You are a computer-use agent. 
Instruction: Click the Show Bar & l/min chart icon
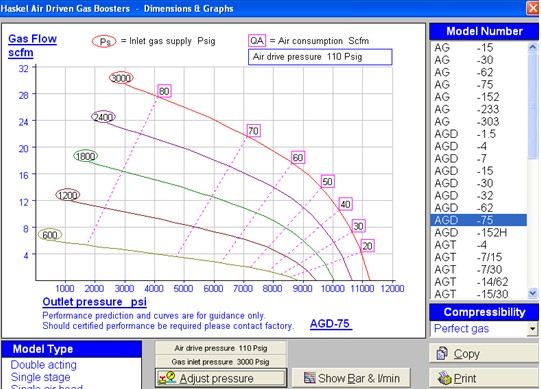click(x=309, y=378)
